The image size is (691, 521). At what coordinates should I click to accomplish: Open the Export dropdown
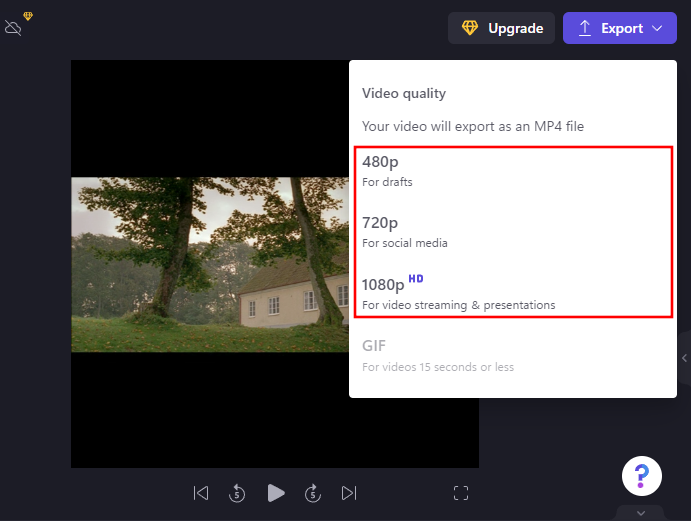click(x=620, y=28)
